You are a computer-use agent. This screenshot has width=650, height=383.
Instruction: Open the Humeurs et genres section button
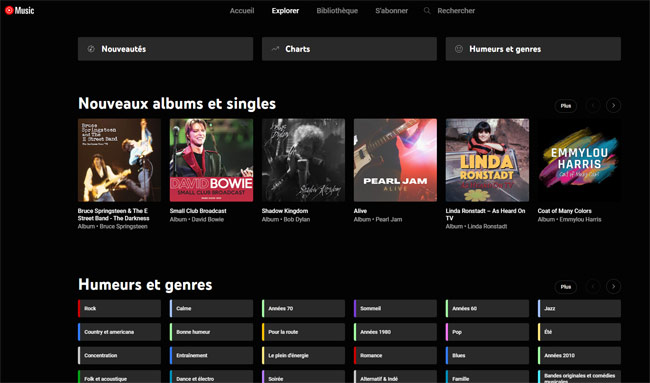point(533,49)
